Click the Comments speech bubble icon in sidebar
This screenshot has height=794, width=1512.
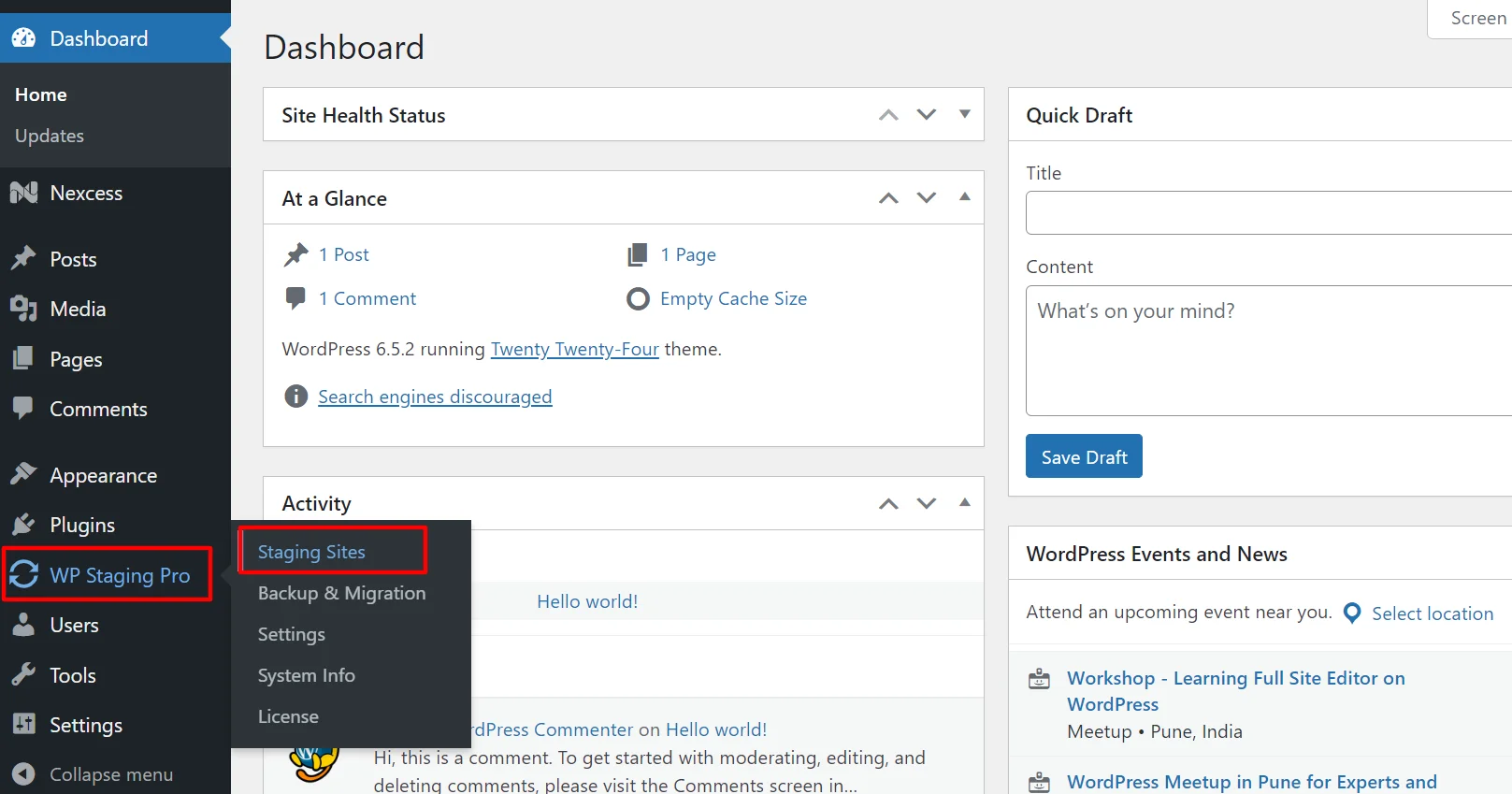coord(23,409)
